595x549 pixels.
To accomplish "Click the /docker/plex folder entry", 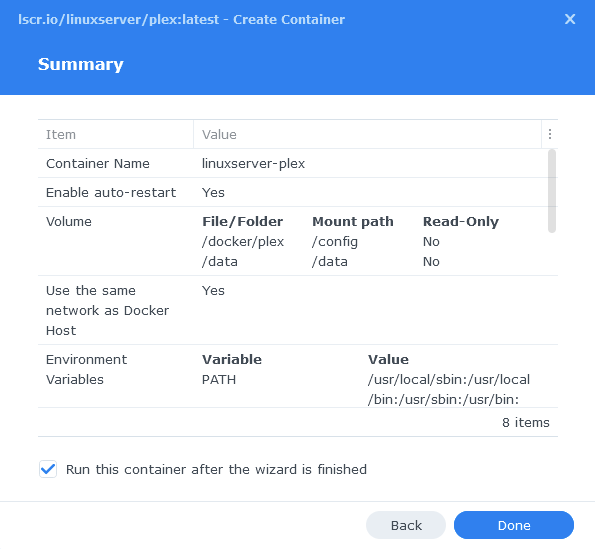I will [243, 242].
